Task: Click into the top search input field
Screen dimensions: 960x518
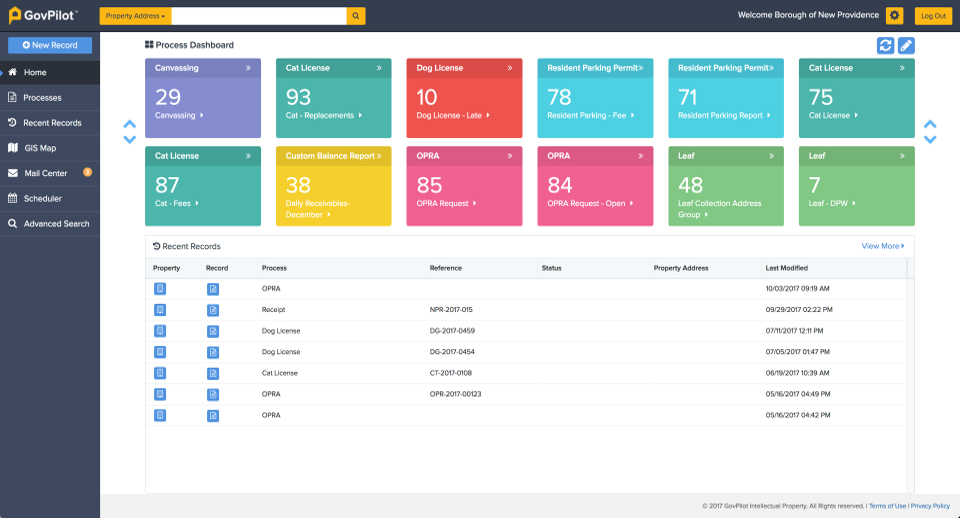Action: click(x=259, y=16)
